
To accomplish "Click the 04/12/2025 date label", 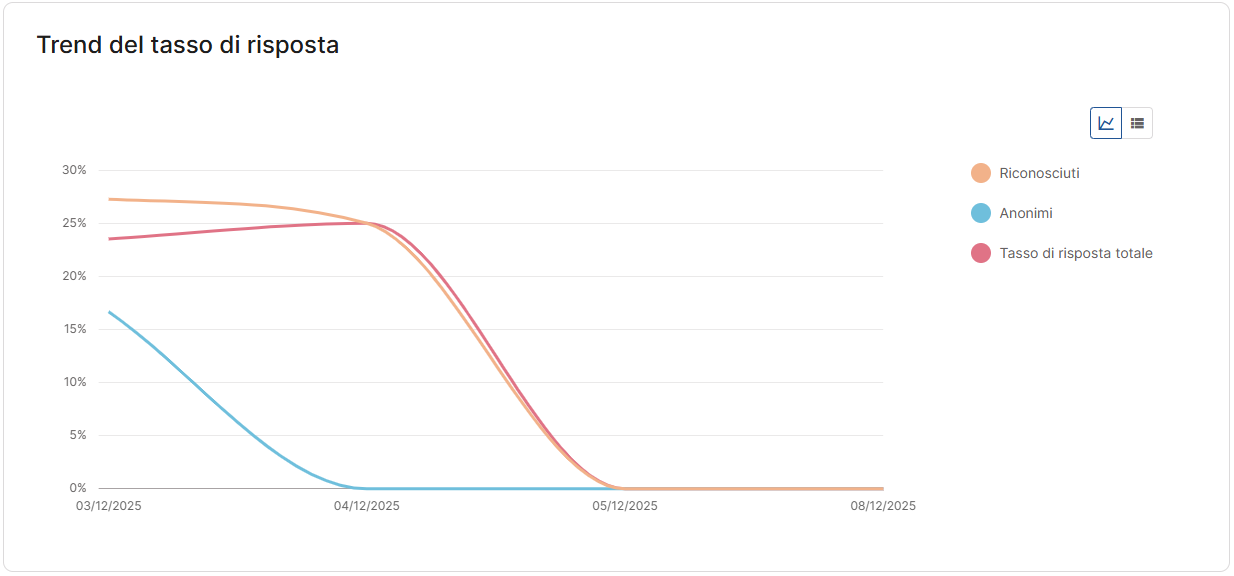I will (x=367, y=506).
